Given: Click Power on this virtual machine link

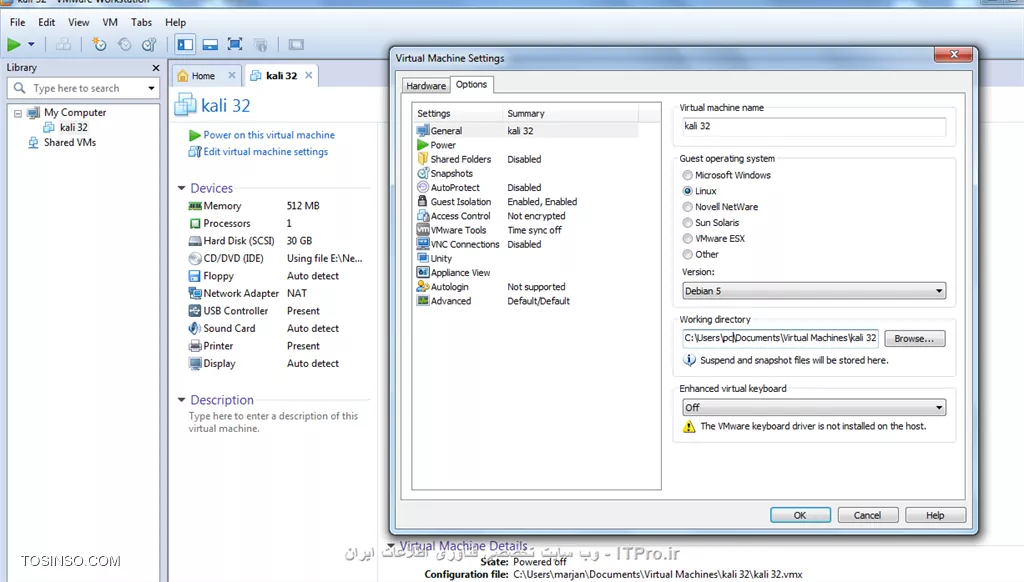Looking at the screenshot, I should pos(269,135).
